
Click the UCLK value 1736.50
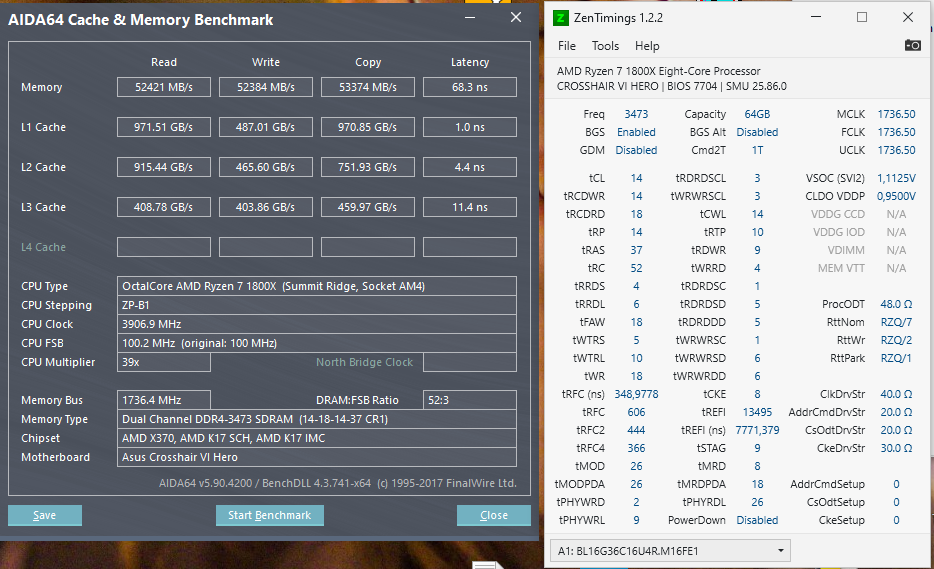pos(896,150)
